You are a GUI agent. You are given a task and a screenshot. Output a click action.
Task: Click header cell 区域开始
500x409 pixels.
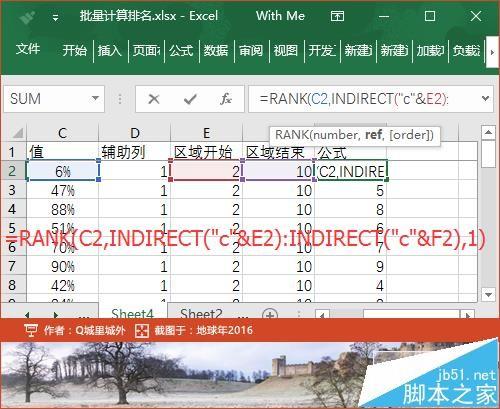(207, 152)
